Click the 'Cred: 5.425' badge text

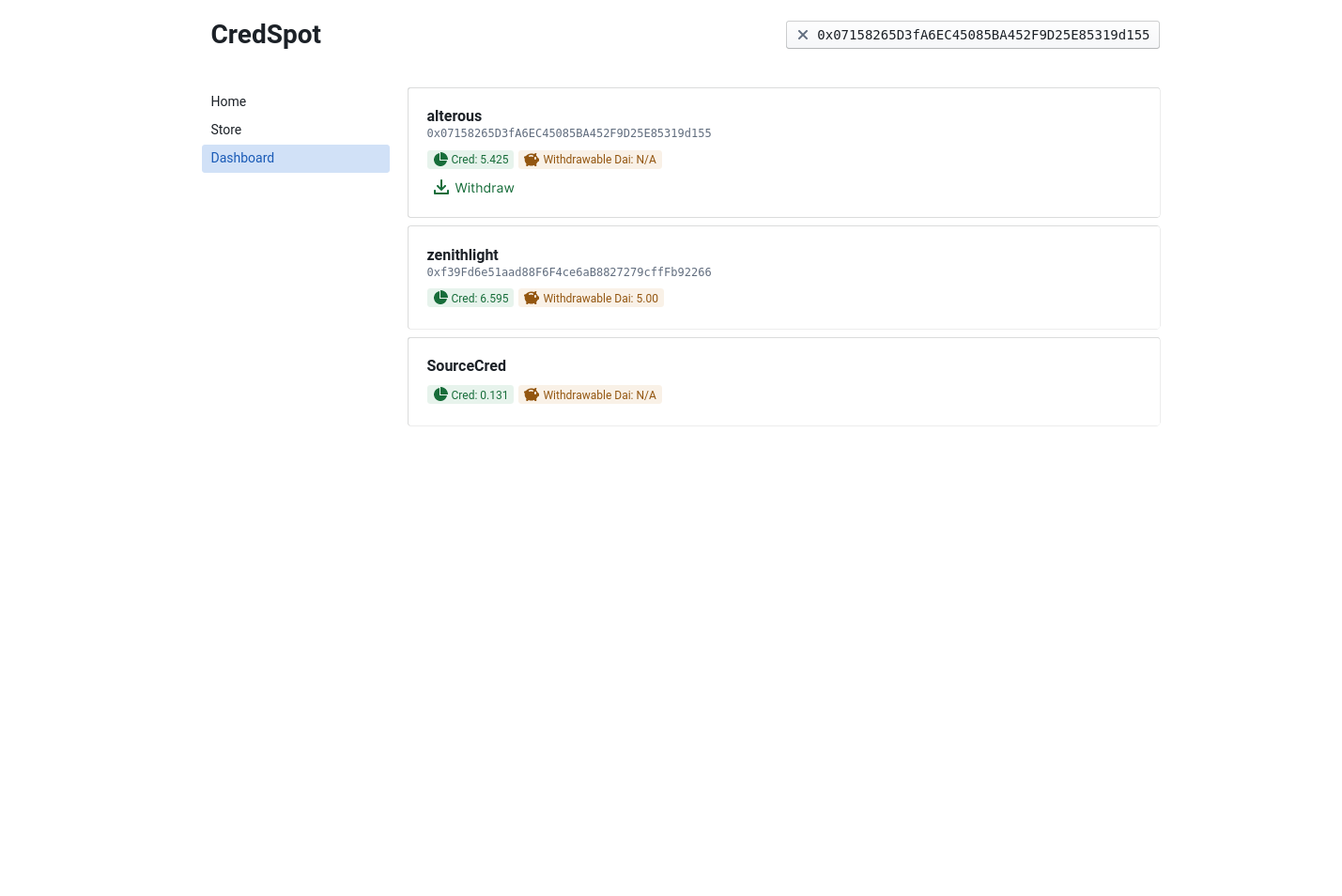[480, 160]
